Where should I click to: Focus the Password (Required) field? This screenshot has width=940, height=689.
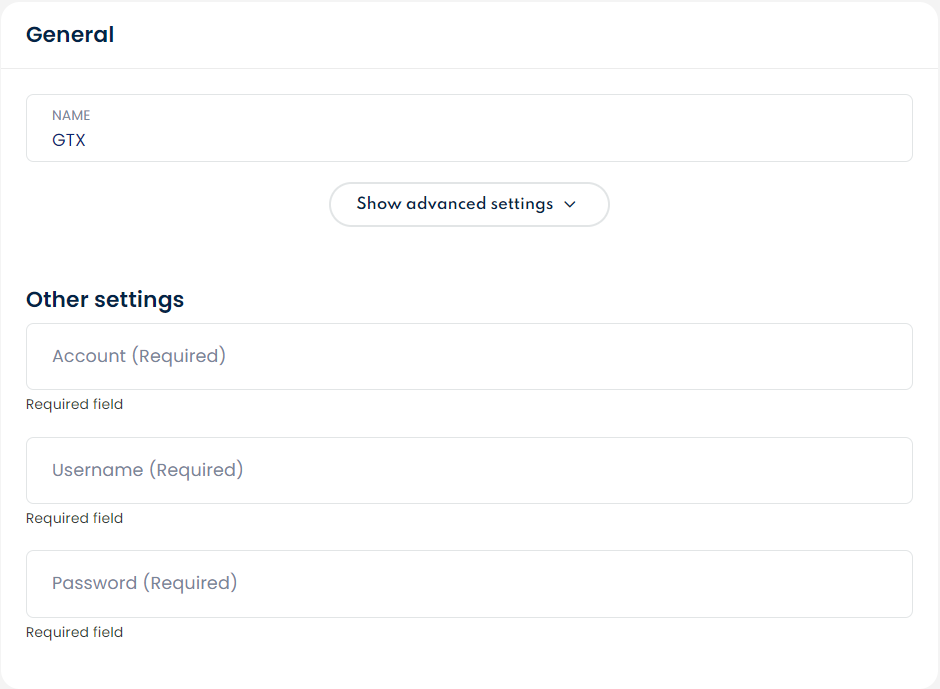[x=468, y=583]
